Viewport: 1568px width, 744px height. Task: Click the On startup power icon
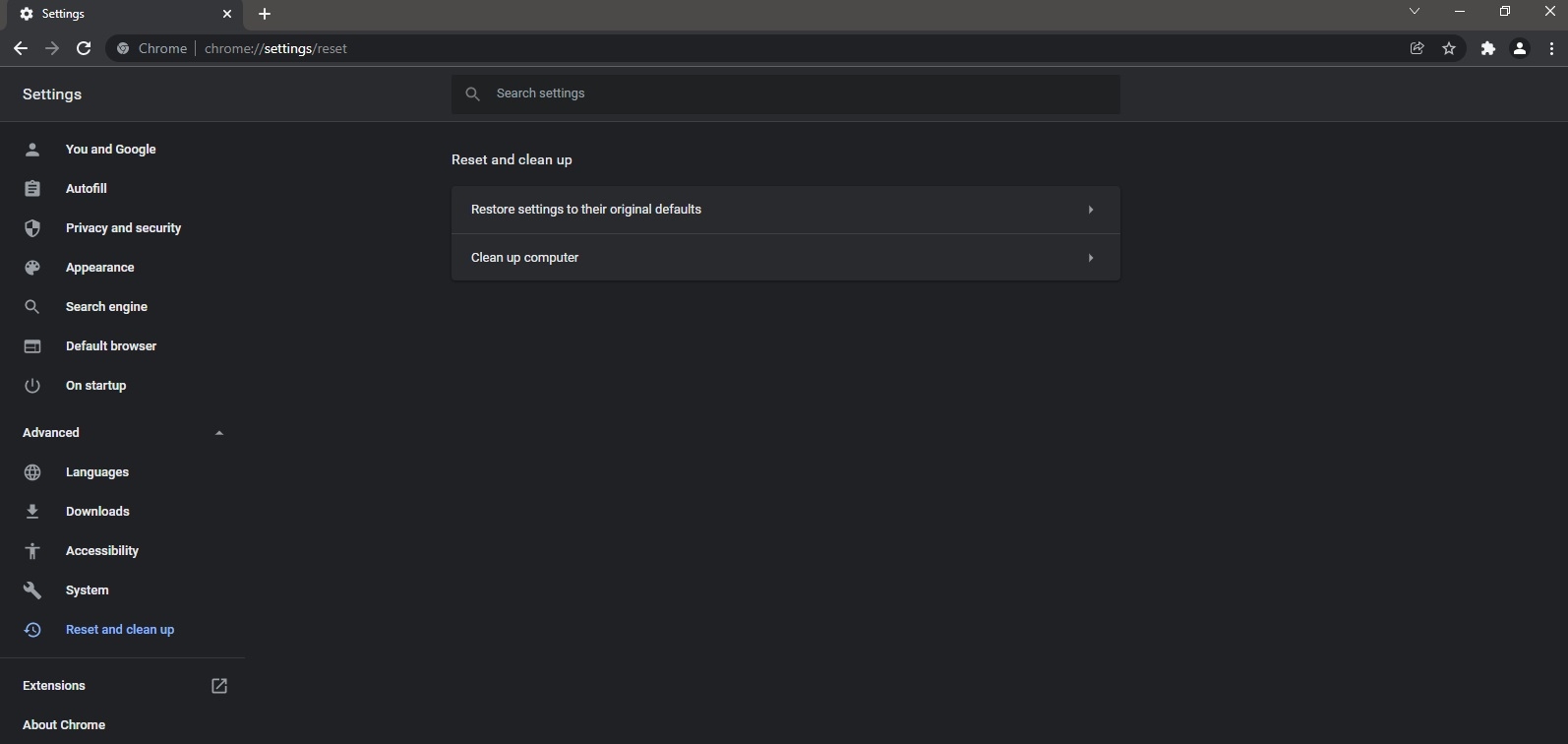(x=32, y=386)
